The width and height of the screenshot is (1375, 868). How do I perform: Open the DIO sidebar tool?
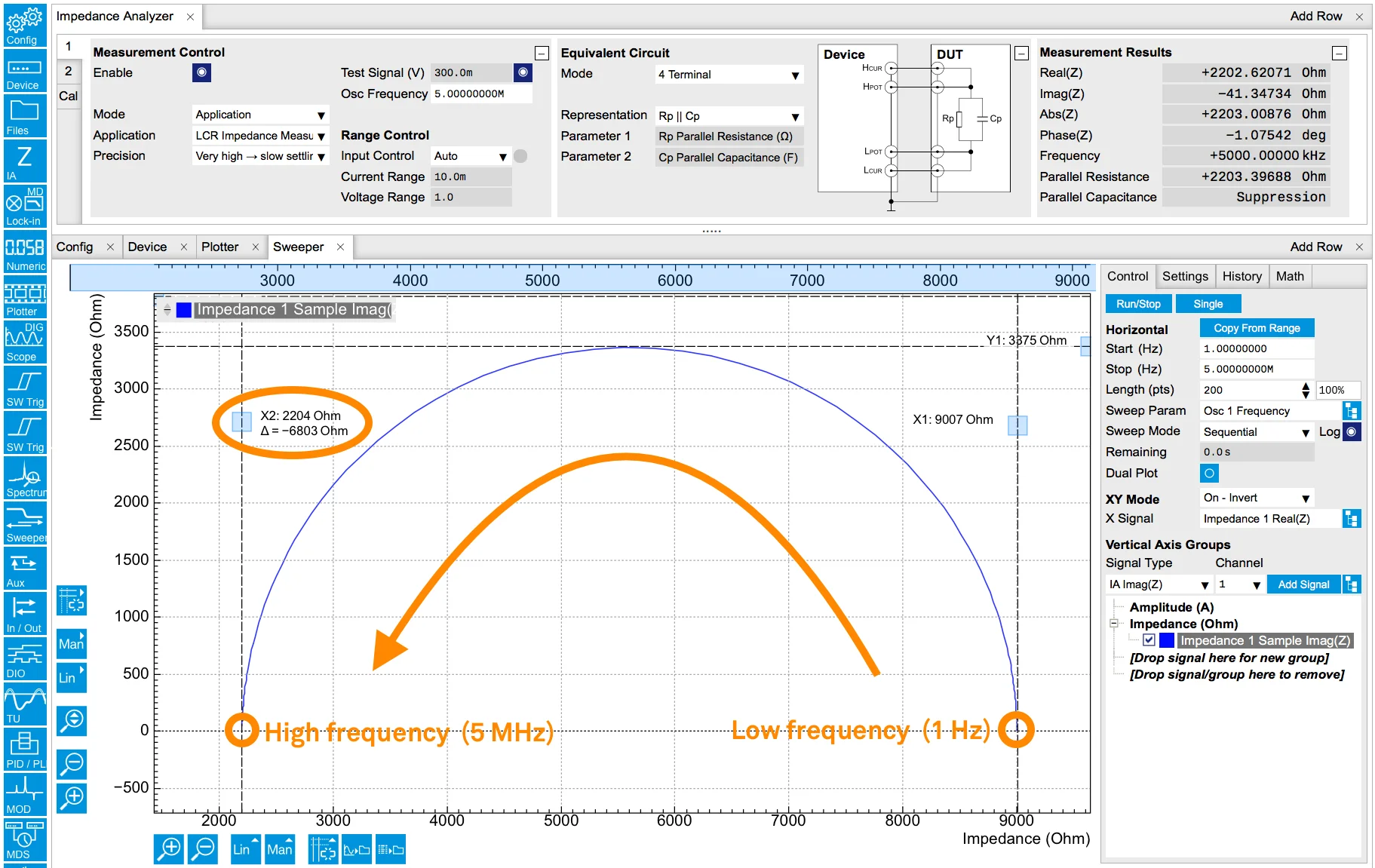(25, 659)
